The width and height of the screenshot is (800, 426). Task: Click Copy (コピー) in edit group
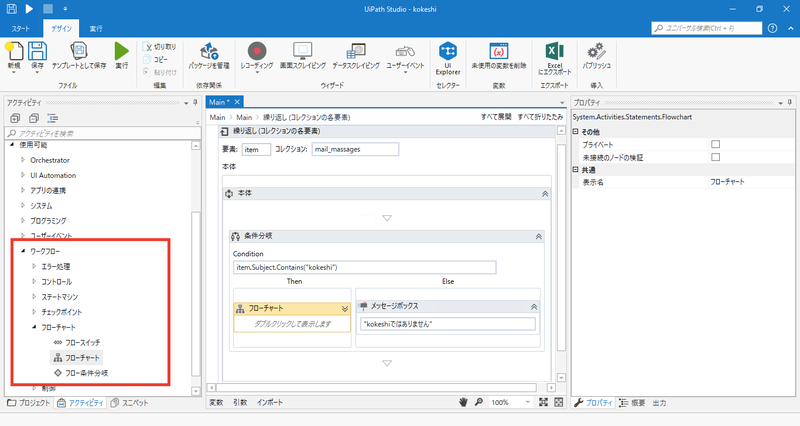155,59
